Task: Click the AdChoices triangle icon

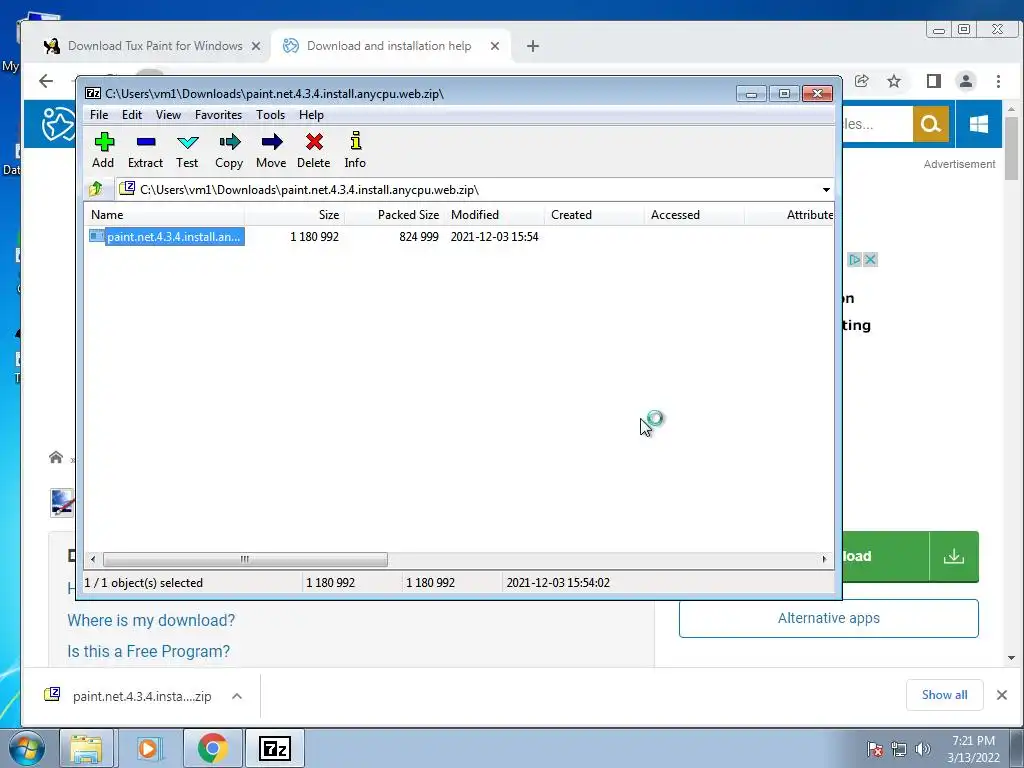Action: pos(854,260)
